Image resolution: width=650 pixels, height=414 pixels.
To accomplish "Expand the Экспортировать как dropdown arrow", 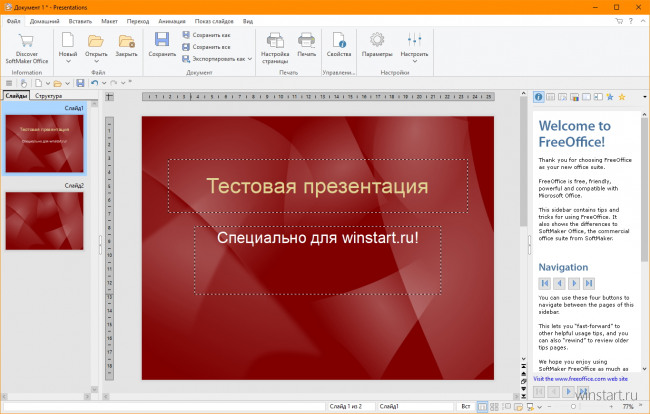I will [x=250, y=59].
